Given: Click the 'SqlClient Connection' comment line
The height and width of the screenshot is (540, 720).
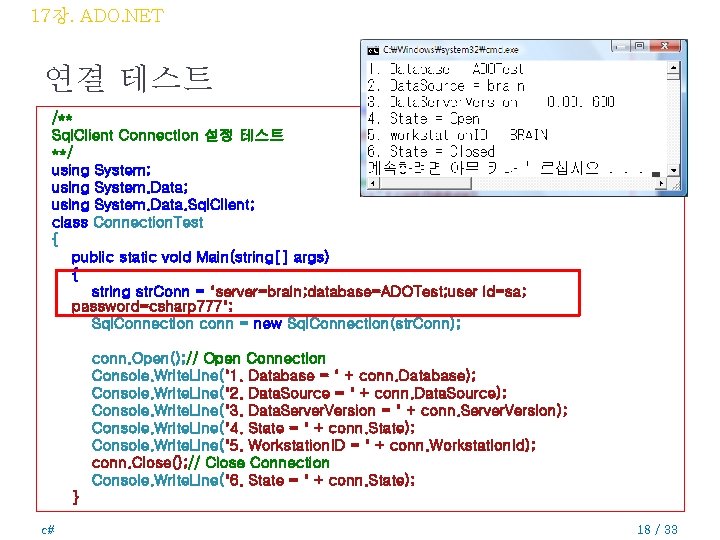Looking at the screenshot, I should tap(168, 135).
